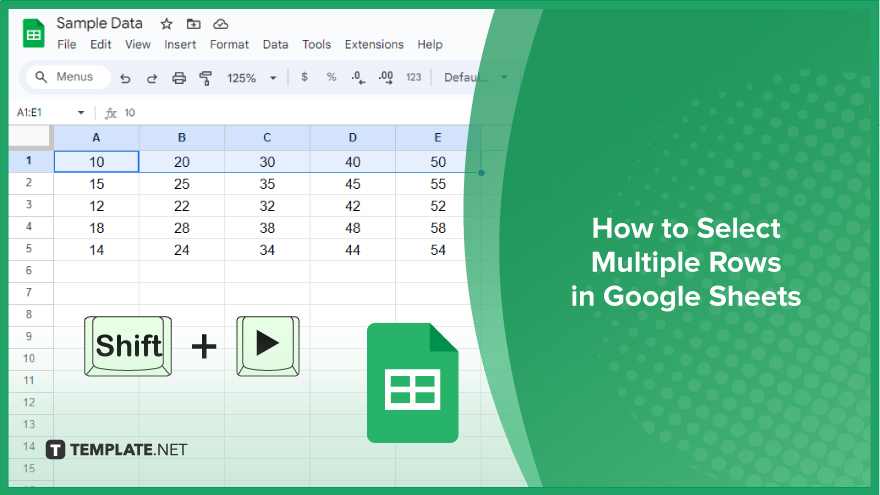
Task: Click cell A5 with value 14
Action: tap(97, 249)
